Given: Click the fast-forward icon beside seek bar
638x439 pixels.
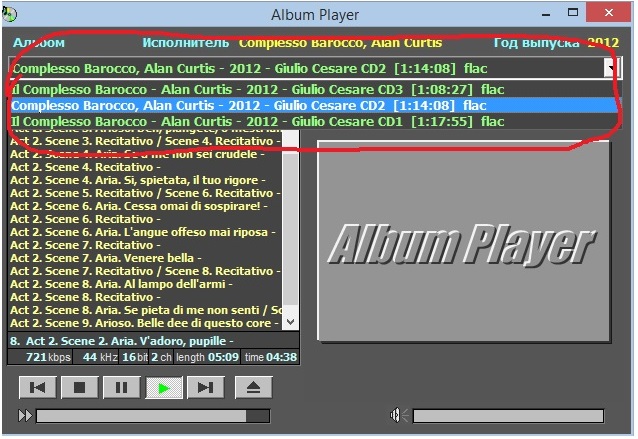Looking at the screenshot, I should [x=25, y=416].
